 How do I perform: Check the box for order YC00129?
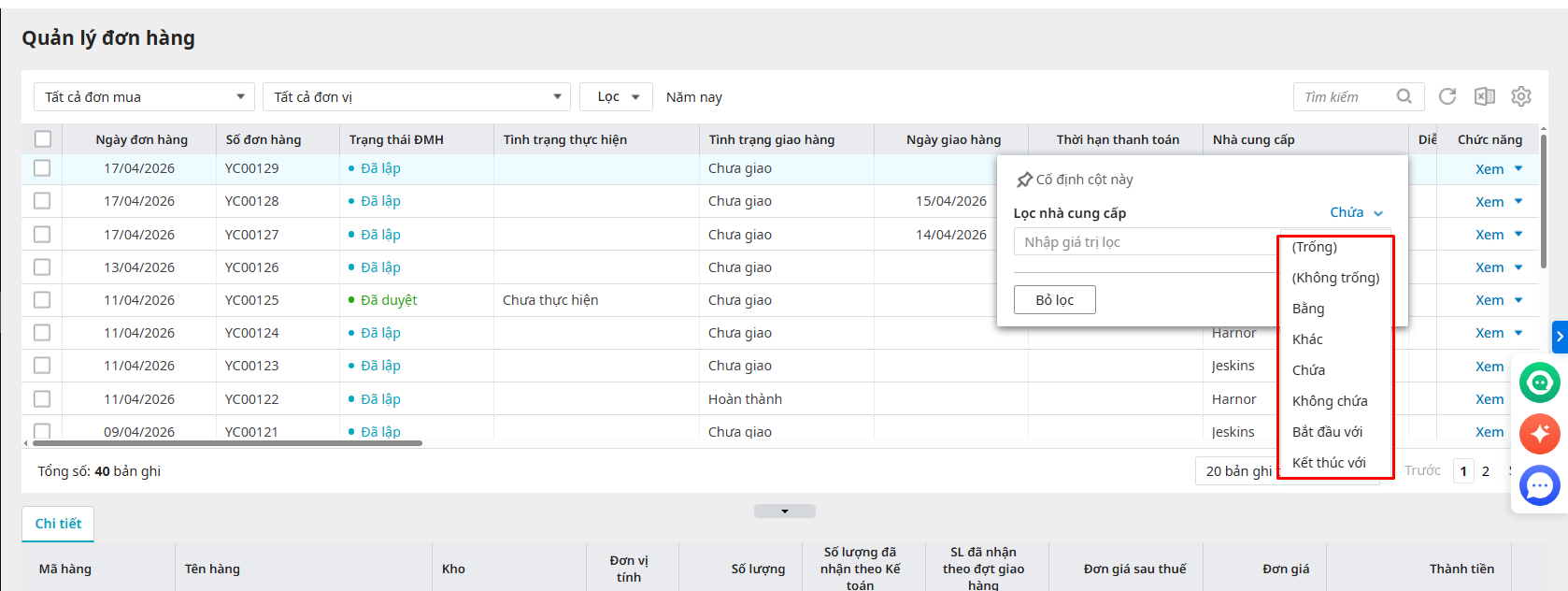pyautogui.click(x=42, y=168)
